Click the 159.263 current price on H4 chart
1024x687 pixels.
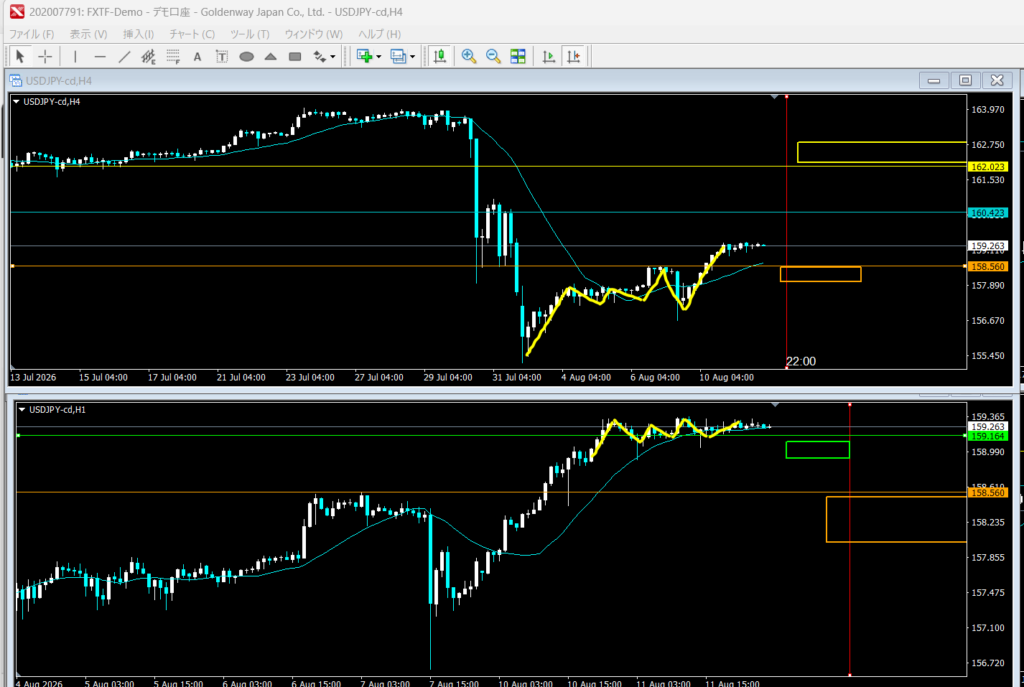click(x=988, y=246)
